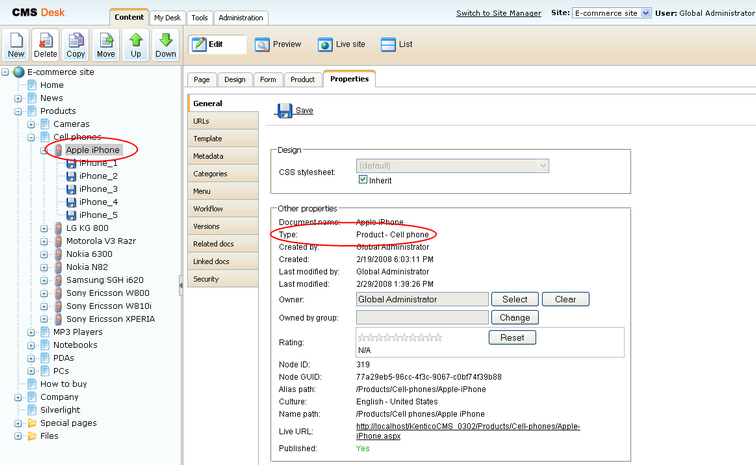Click the Owner text field

[x=422, y=300]
